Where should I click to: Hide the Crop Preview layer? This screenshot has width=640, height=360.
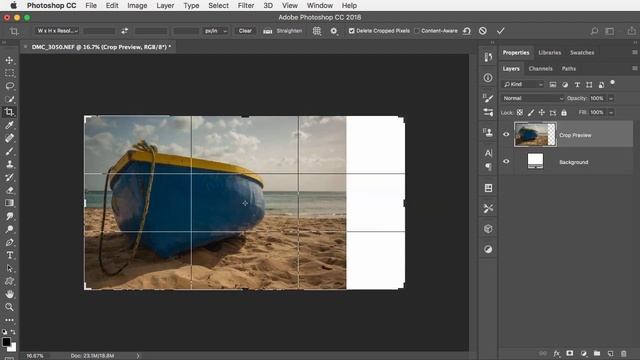point(506,134)
